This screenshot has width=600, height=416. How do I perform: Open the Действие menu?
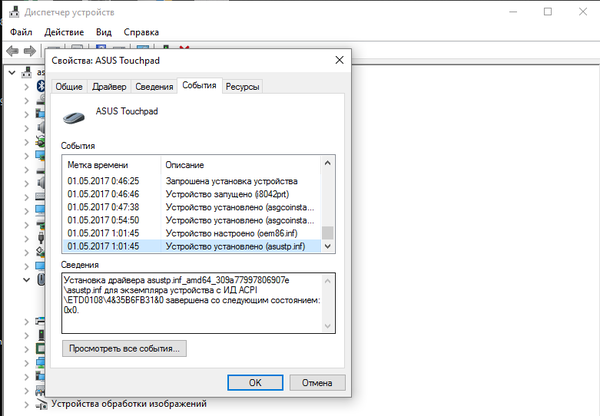click(x=64, y=31)
